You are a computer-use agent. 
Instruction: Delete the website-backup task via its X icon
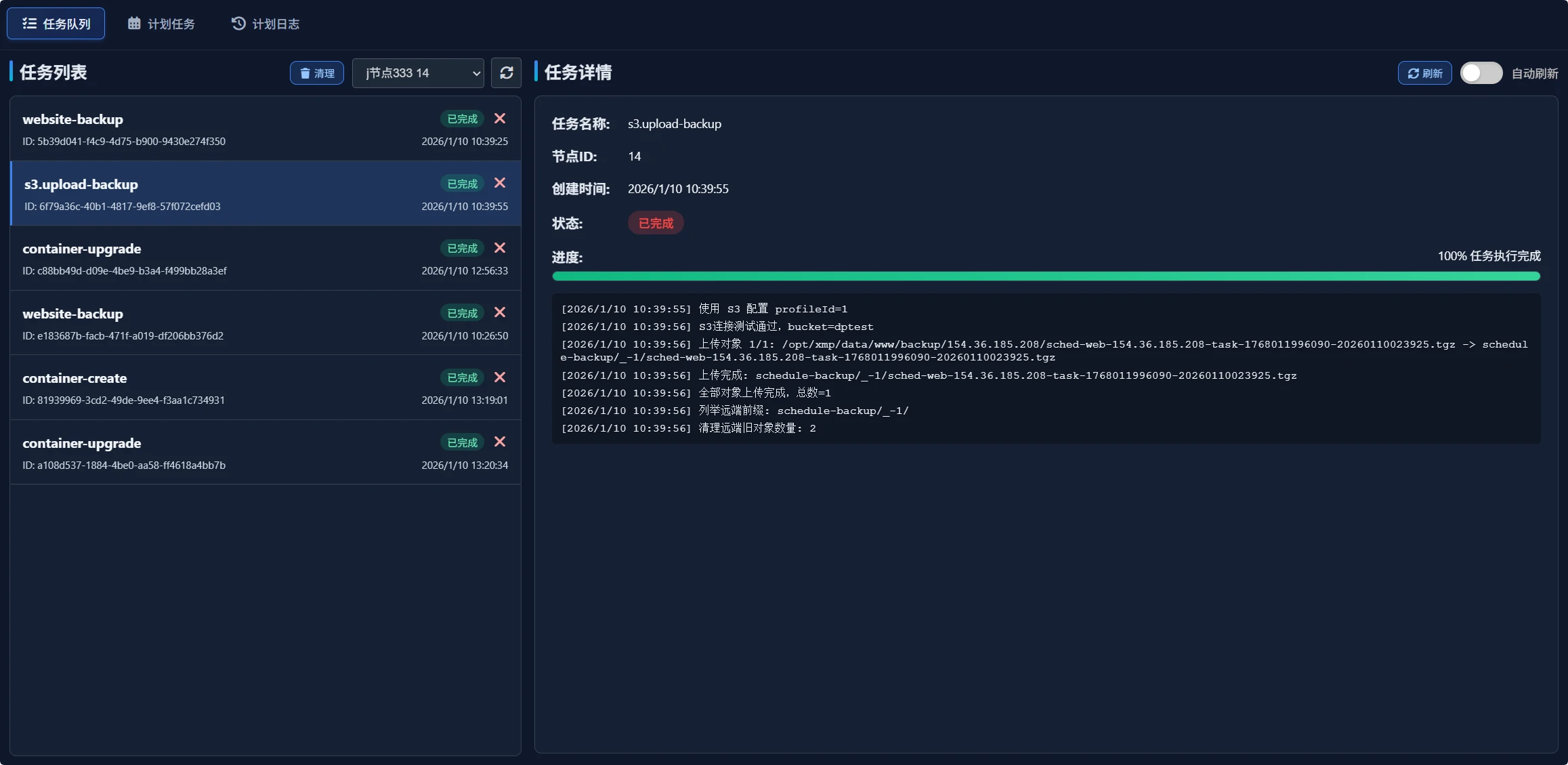click(x=500, y=119)
